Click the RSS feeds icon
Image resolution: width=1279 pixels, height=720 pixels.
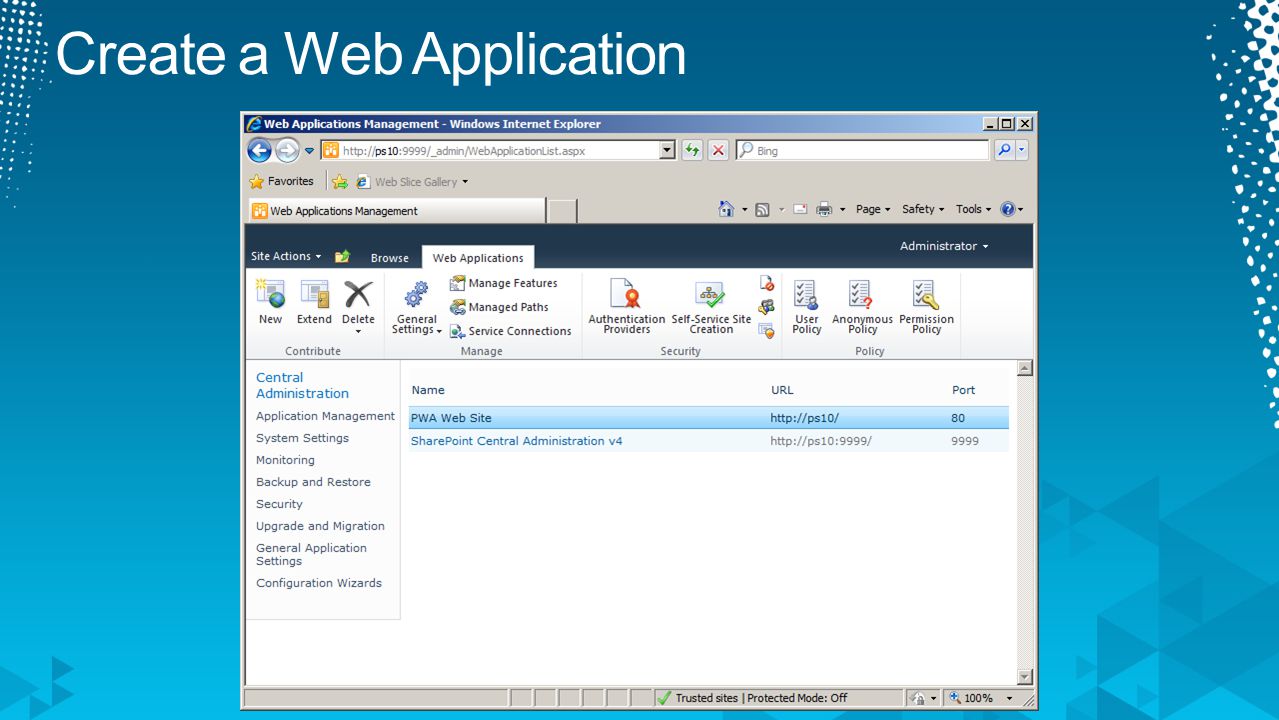point(762,209)
